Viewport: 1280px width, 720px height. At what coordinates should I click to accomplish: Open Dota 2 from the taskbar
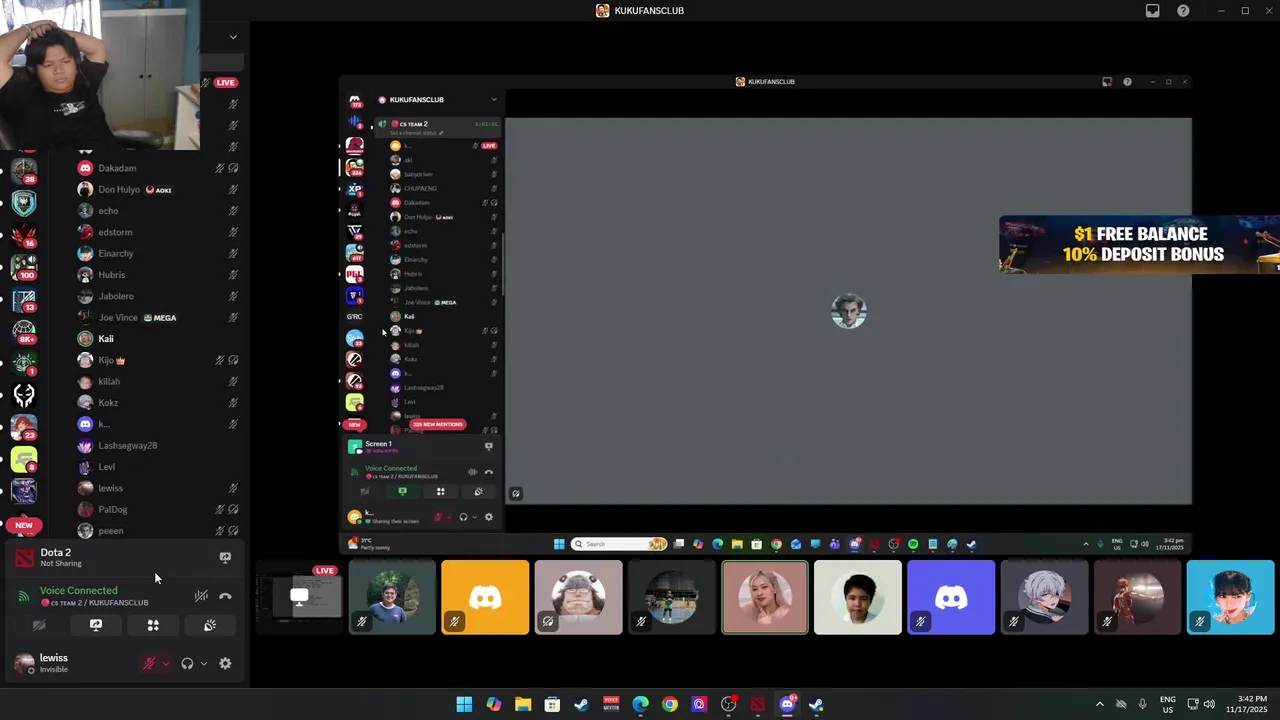click(x=757, y=704)
